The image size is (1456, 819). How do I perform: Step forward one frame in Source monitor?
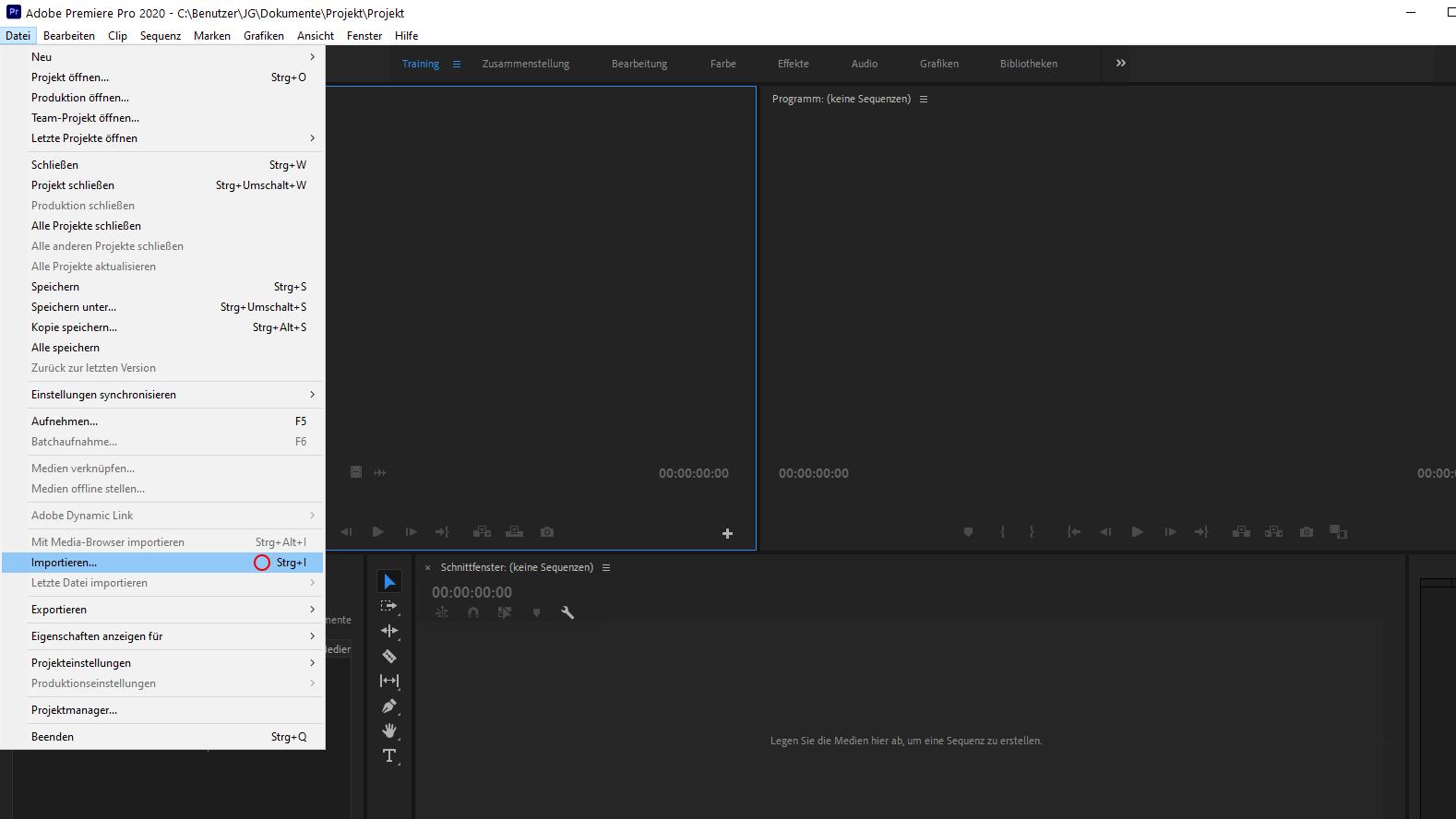(411, 532)
